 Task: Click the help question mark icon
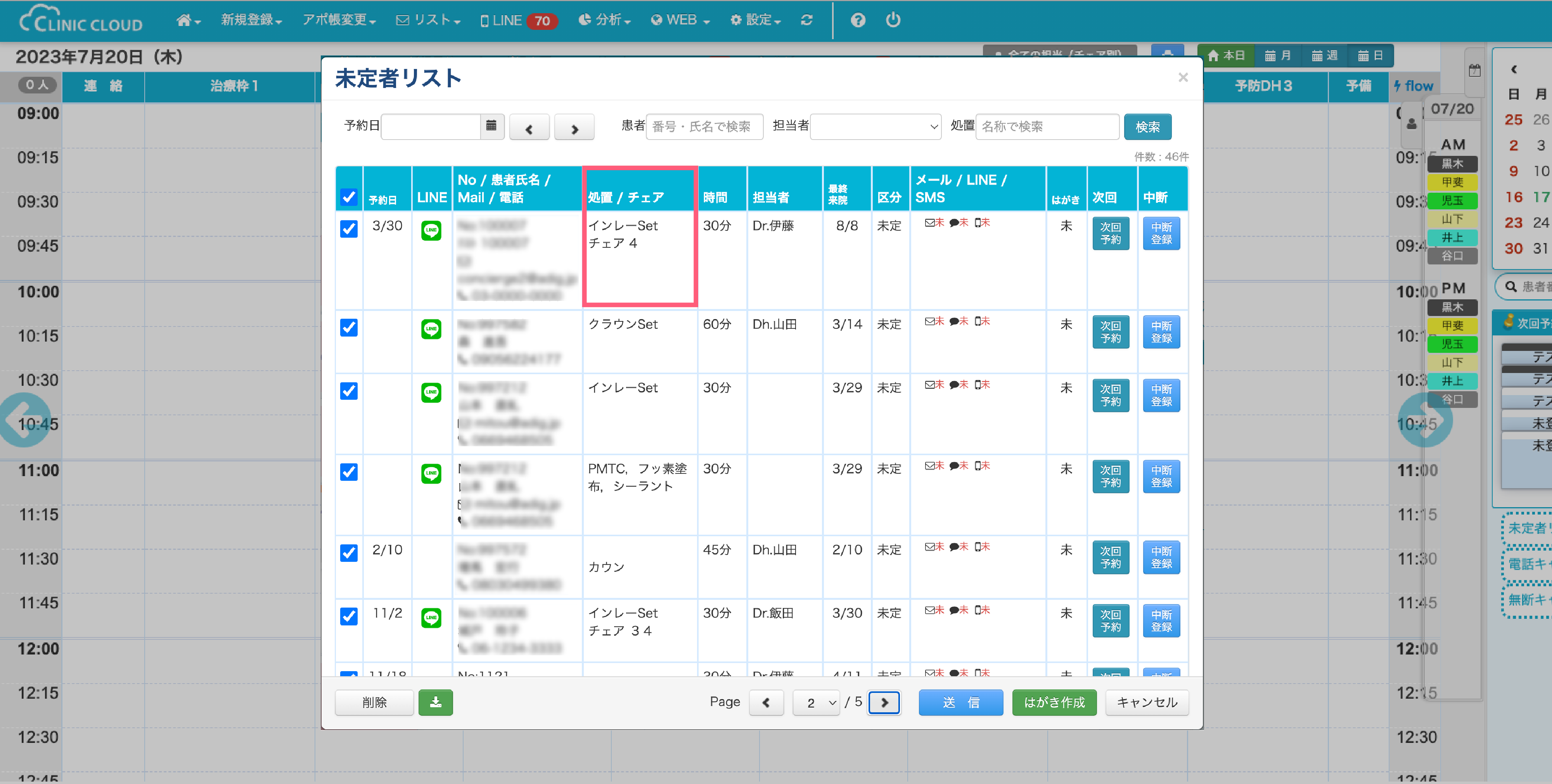click(x=858, y=20)
